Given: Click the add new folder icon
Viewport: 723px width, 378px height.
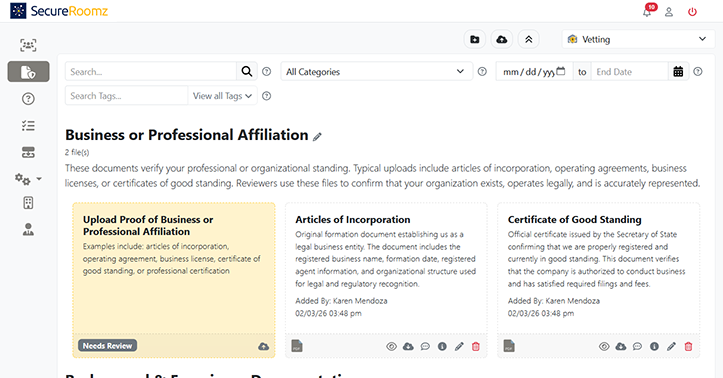Looking at the screenshot, I should pos(474,40).
